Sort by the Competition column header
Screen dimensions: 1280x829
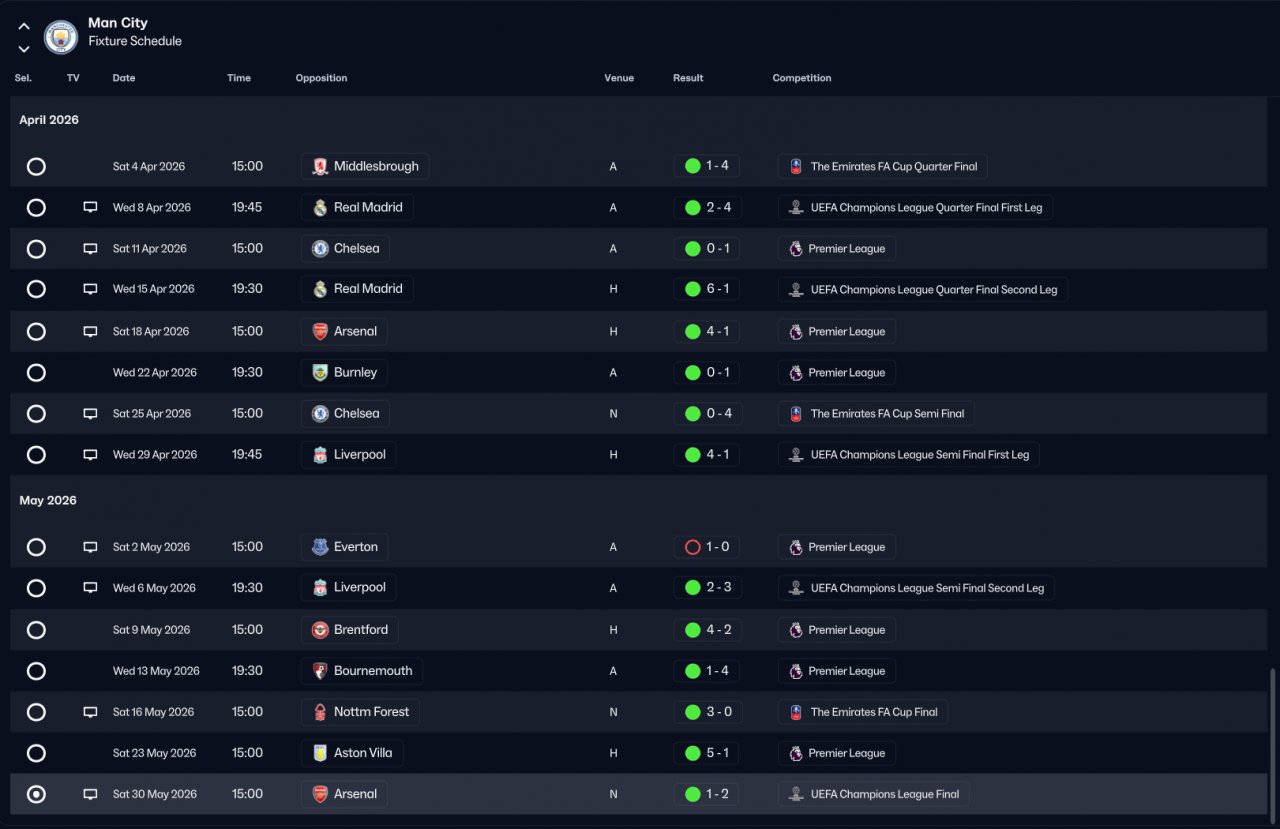802,78
